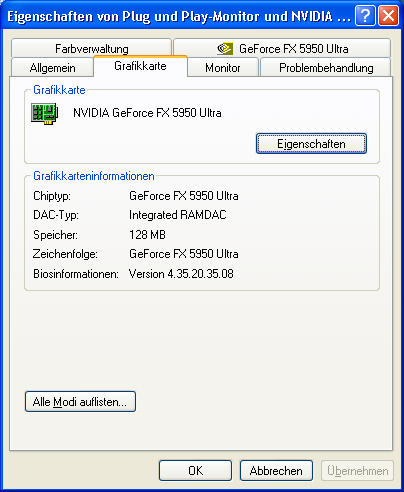Click the NVIDIA logo on the GeForce tab

pyautogui.click(x=225, y=49)
